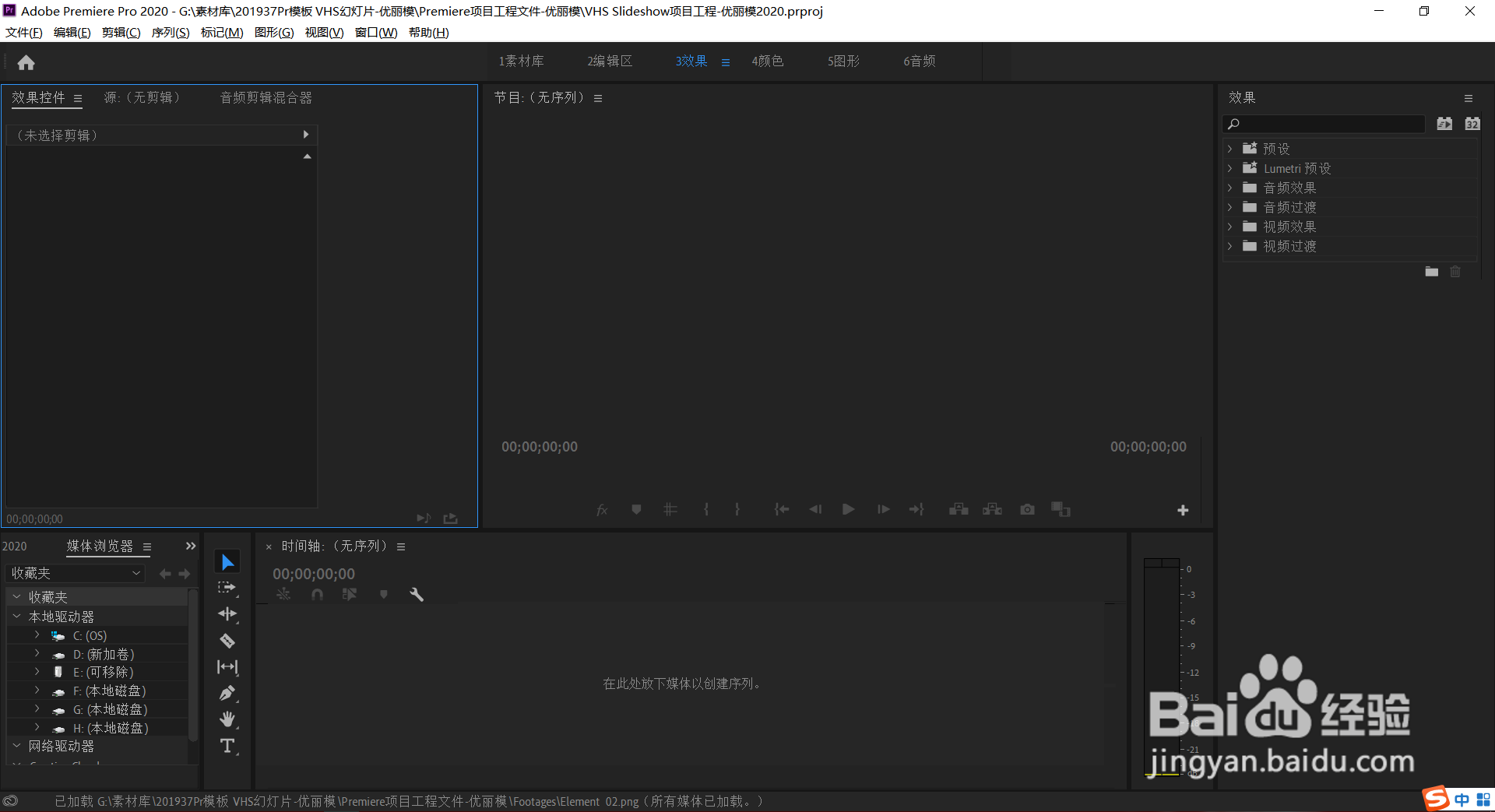
Task: Expand the 音频效果 folder
Action: click(x=1229, y=188)
